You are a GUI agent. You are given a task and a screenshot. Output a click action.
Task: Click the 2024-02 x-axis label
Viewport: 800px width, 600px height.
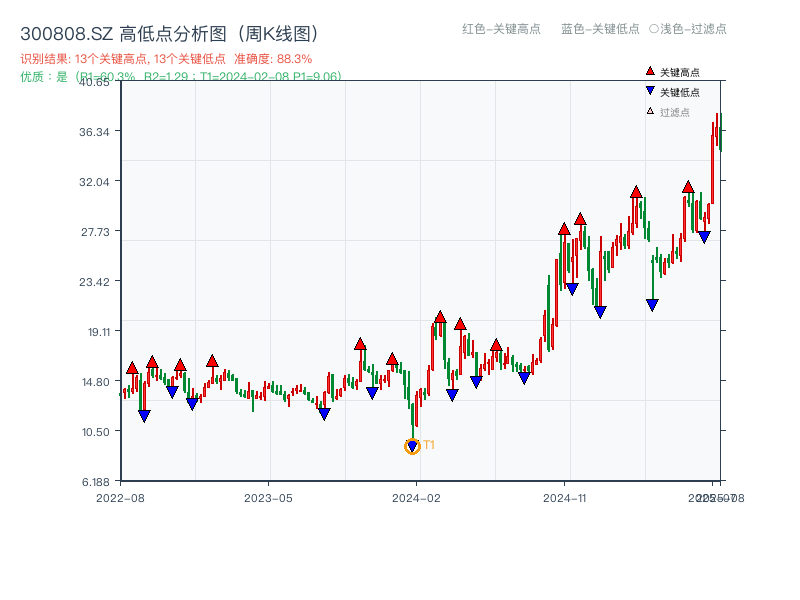coord(416,498)
